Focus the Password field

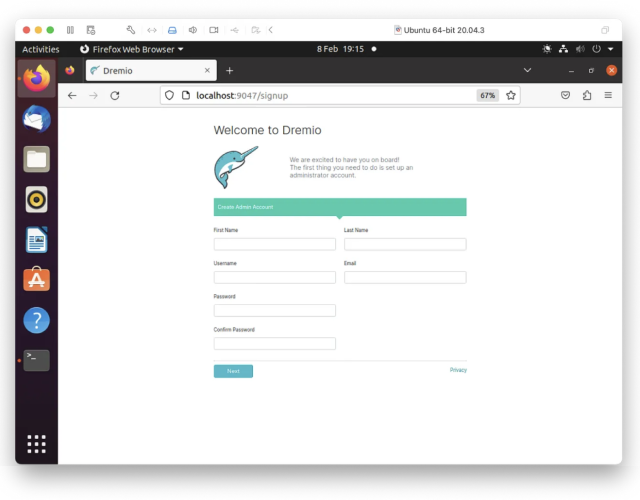(275, 310)
